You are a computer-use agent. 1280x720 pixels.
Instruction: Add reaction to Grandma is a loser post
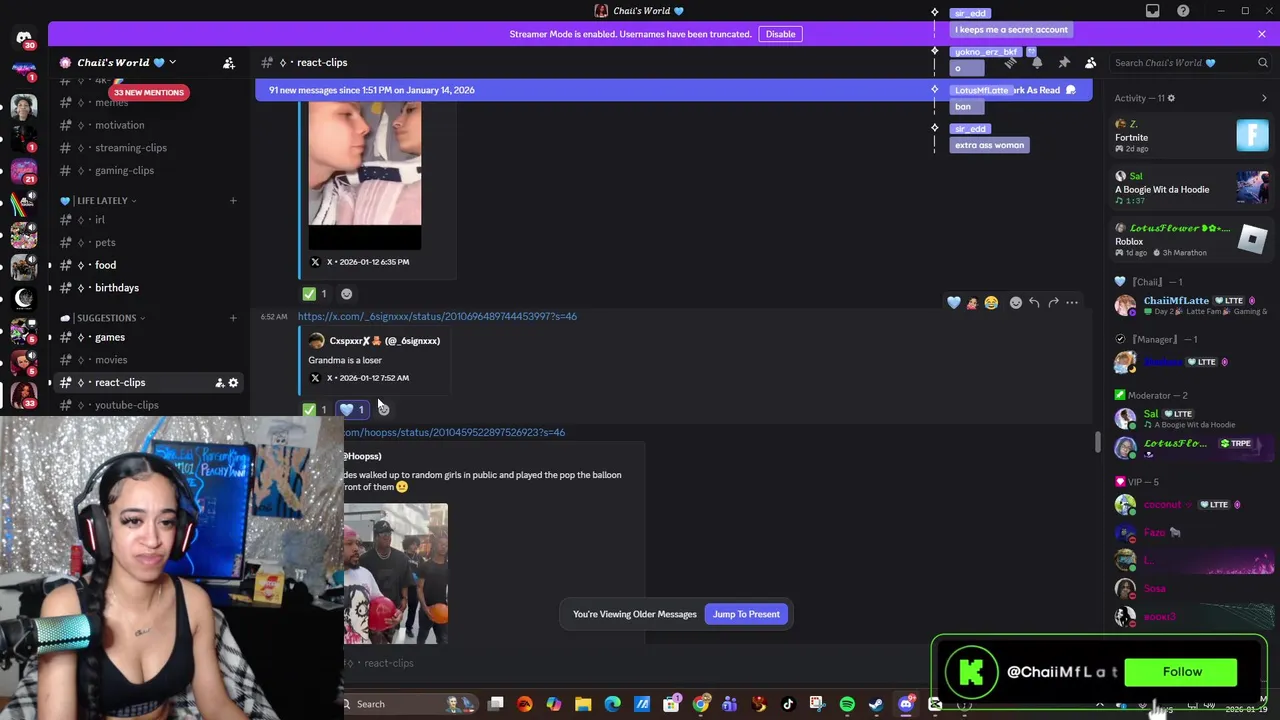tap(383, 409)
